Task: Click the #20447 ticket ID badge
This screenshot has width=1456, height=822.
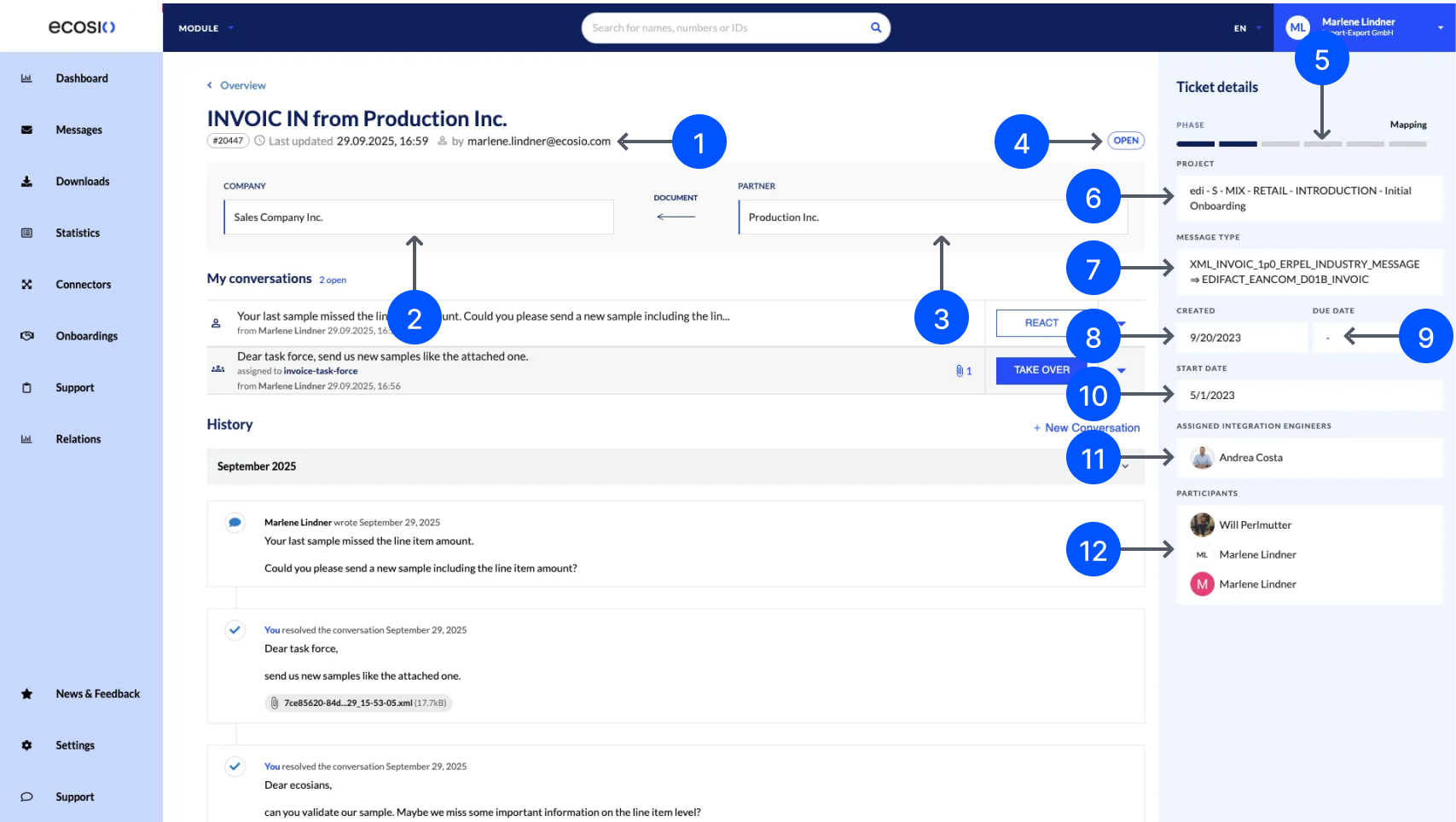Action: (x=228, y=141)
